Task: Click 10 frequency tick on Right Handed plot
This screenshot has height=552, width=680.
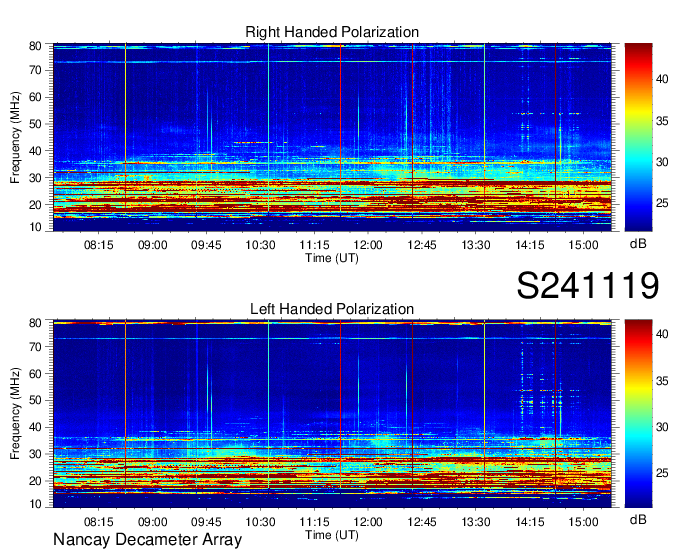Action: coord(35,227)
